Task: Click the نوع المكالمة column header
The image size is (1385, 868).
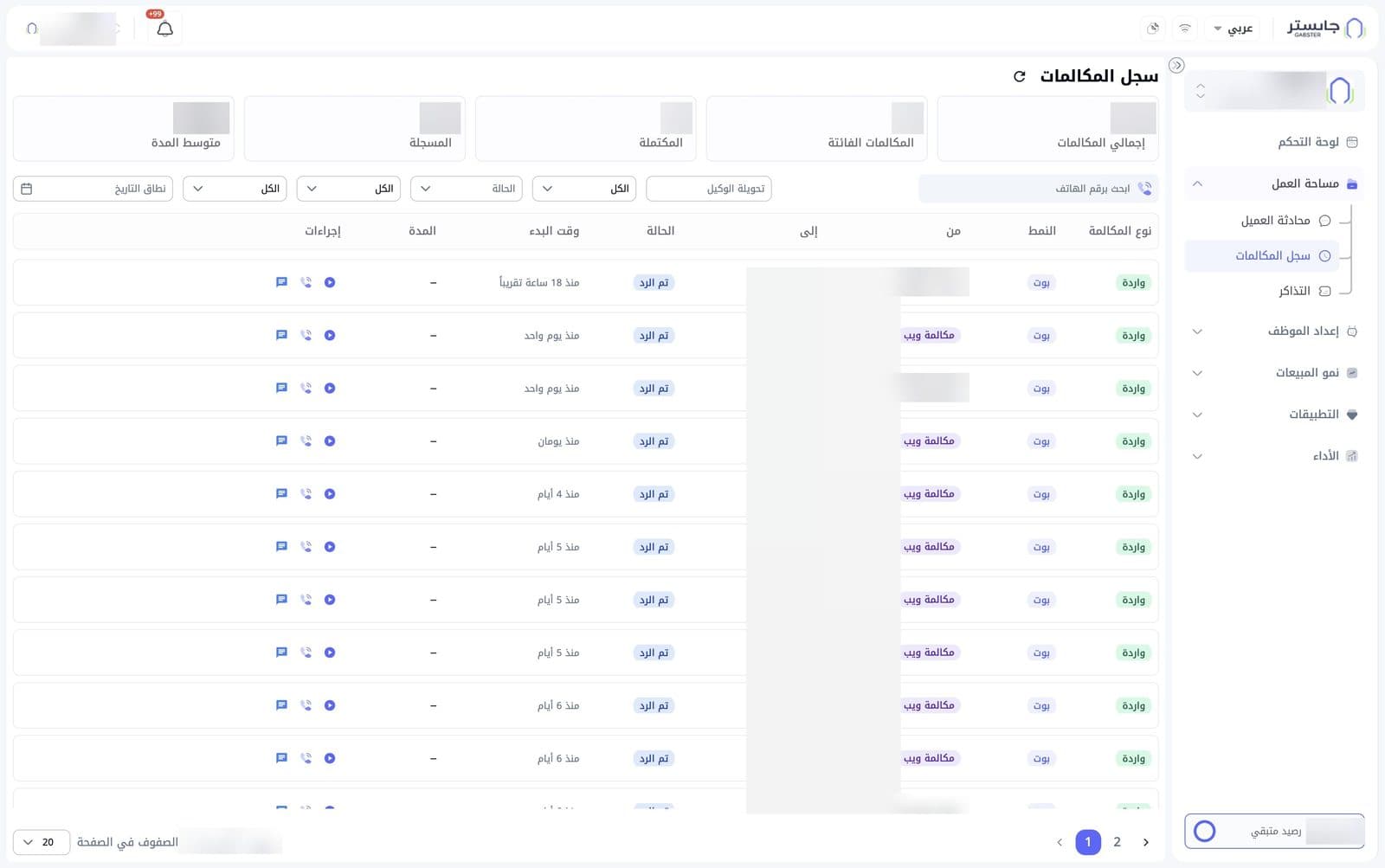Action: pos(1120,231)
